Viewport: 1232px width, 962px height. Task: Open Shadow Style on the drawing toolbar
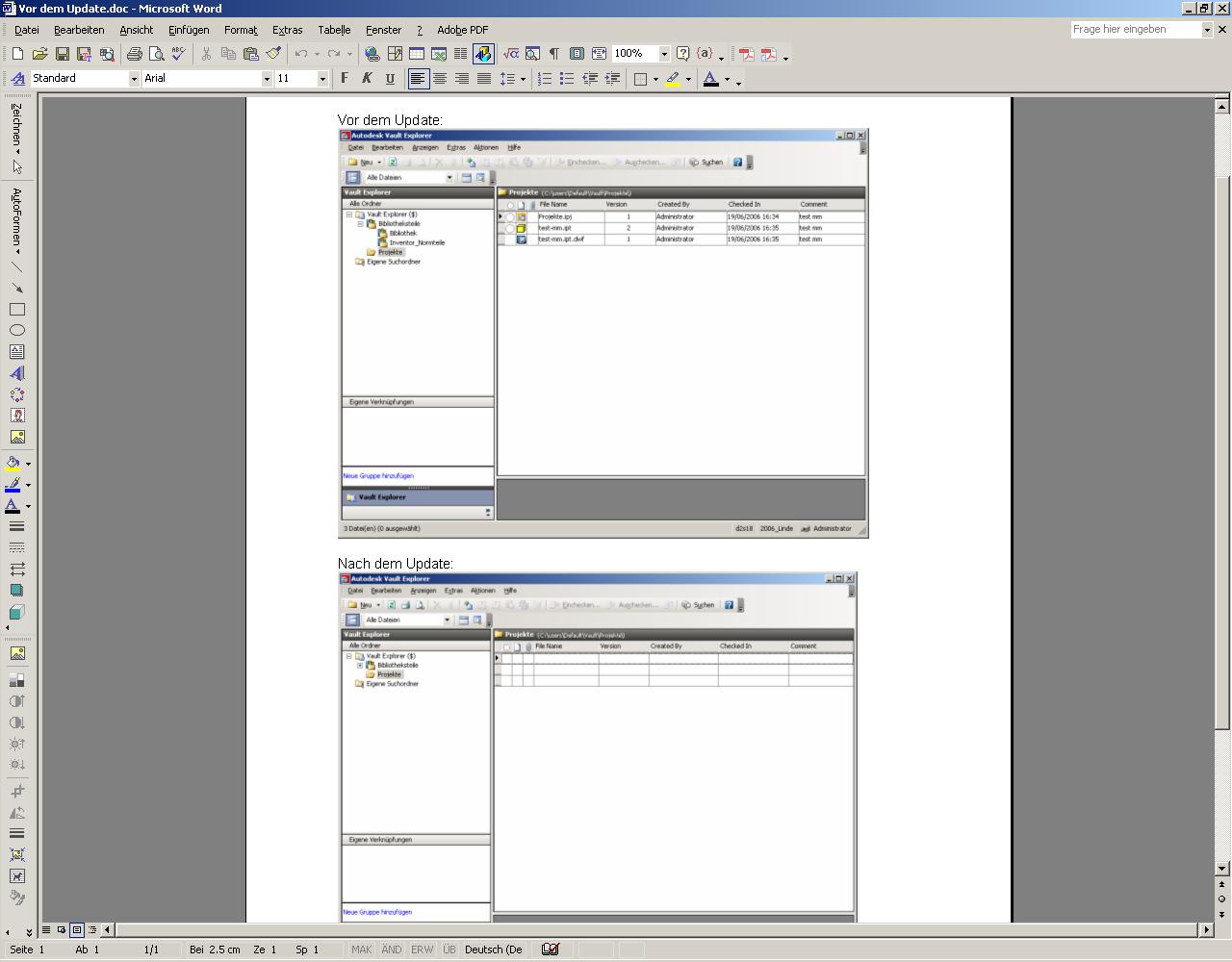16,591
